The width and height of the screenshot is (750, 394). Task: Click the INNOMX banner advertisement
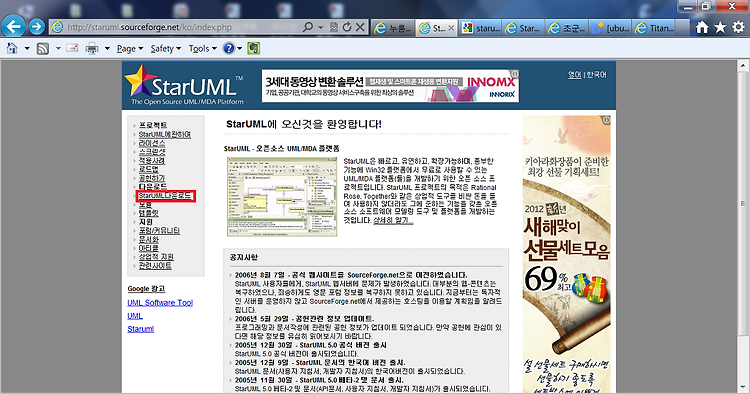[x=390, y=86]
